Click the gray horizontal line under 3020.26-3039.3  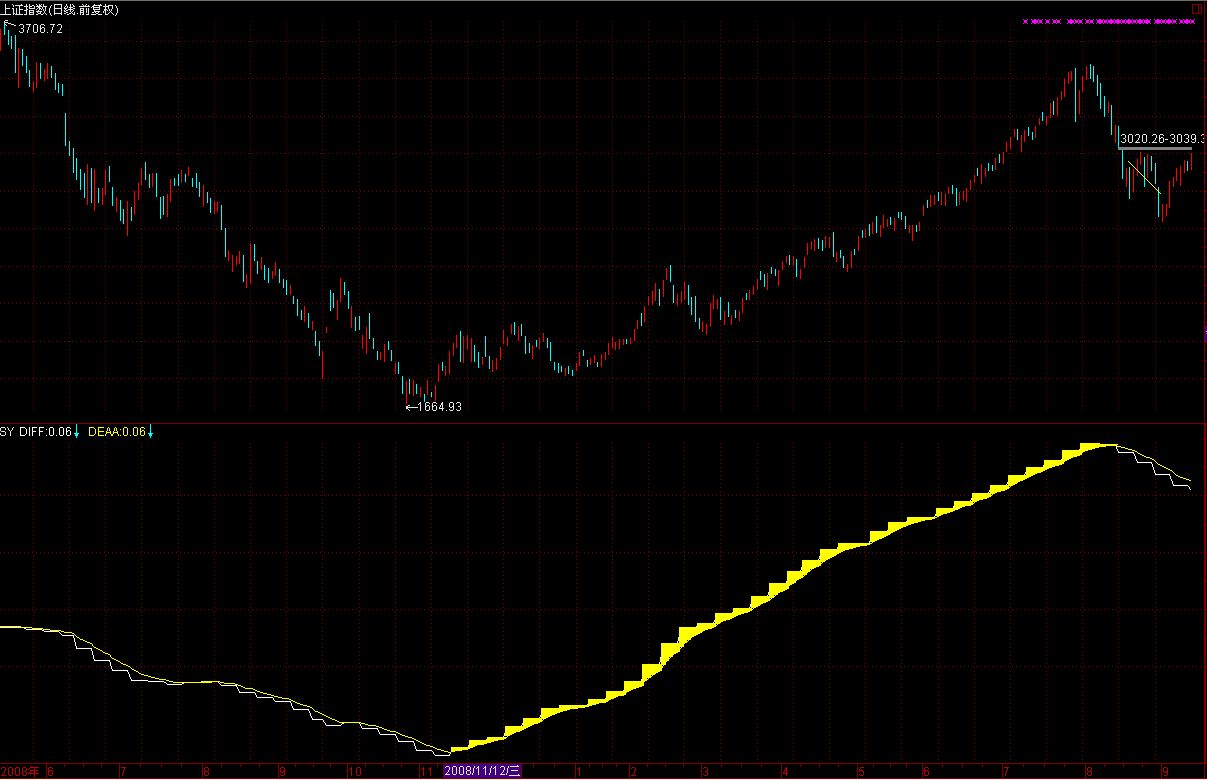tap(1157, 148)
